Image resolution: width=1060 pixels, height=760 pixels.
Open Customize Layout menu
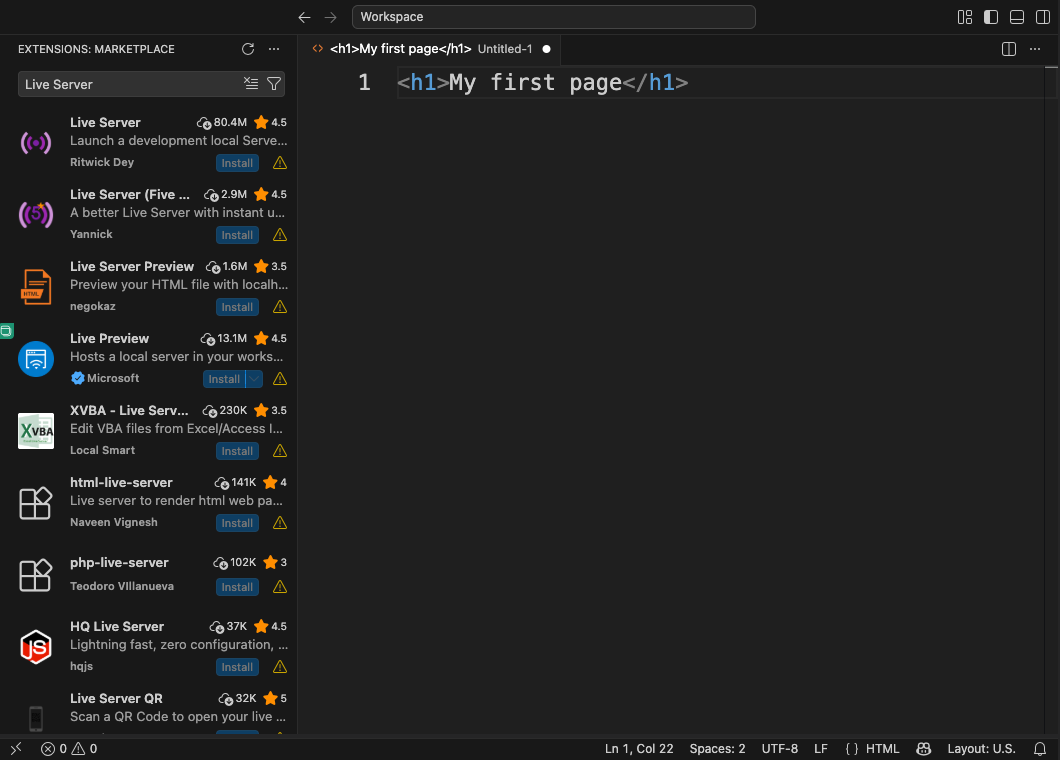coord(965,17)
